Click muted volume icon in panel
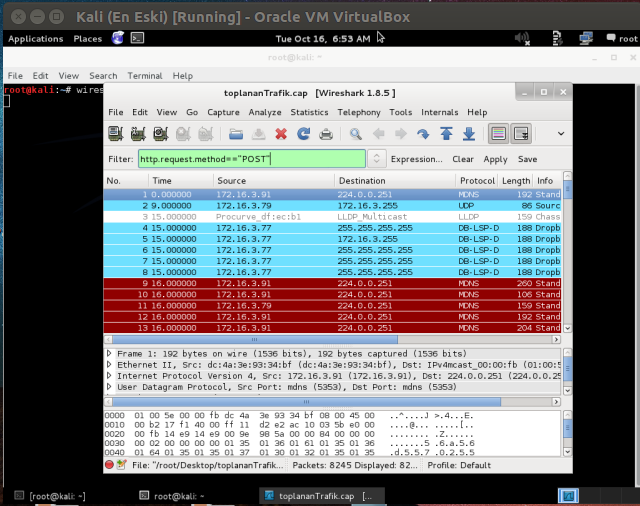 point(522,38)
